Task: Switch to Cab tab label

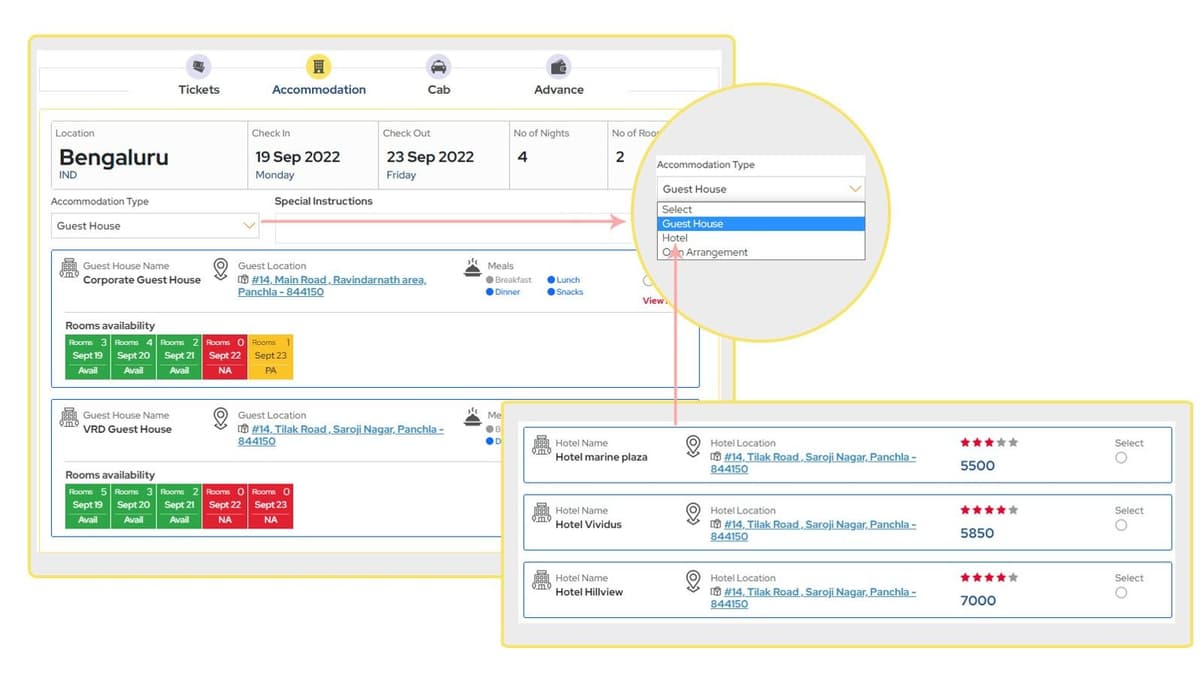Action: click(x=439, y=90)
